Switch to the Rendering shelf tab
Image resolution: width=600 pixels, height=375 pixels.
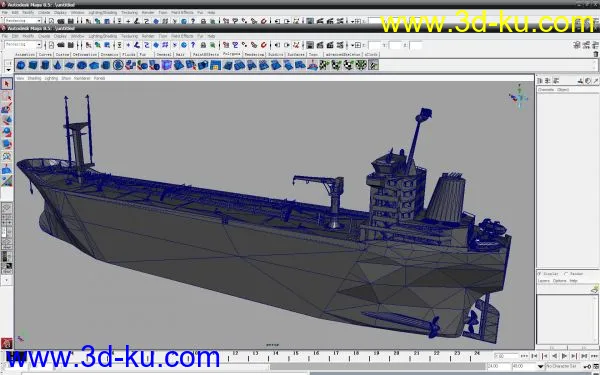(x=254, y=55)
